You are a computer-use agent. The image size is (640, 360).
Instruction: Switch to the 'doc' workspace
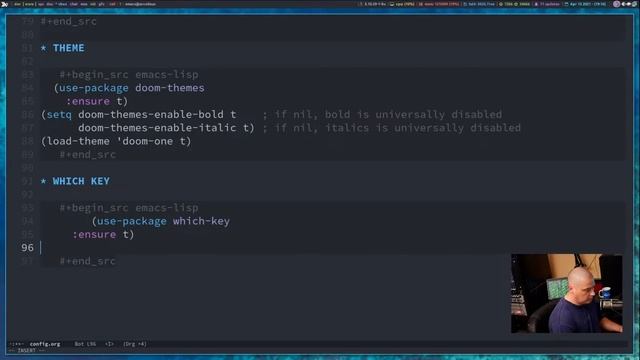click(50, 4)
